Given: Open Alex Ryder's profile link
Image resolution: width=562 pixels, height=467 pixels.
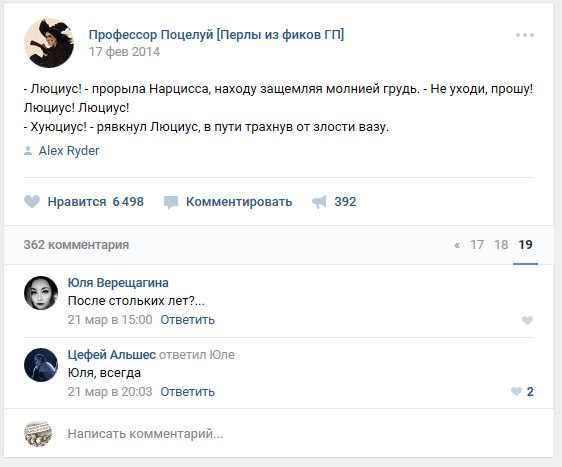Looking at the screenshot, I should click(x=69, y=151).
